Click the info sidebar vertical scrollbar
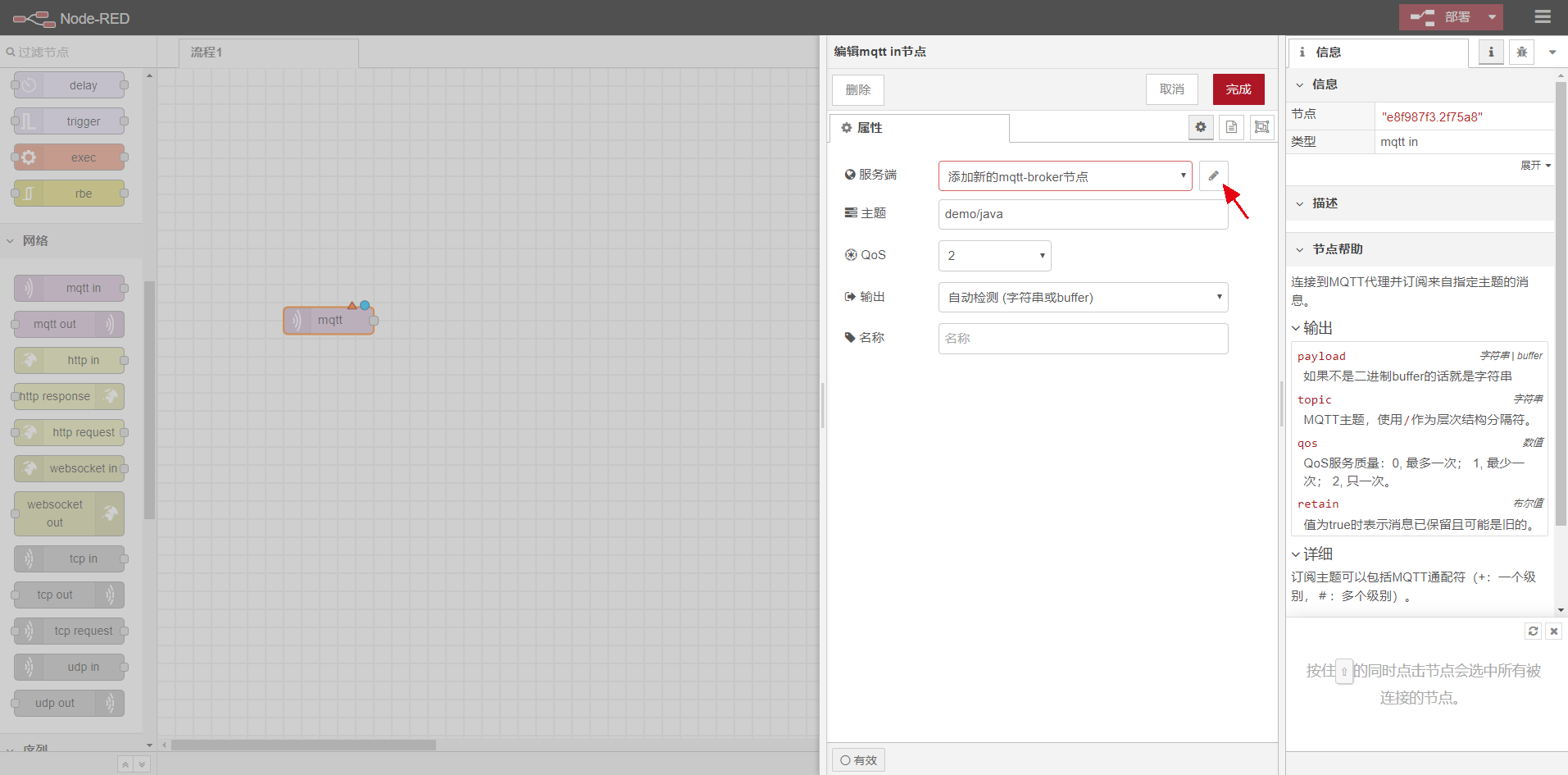The image size is (1568, 775). (1561, 303)
